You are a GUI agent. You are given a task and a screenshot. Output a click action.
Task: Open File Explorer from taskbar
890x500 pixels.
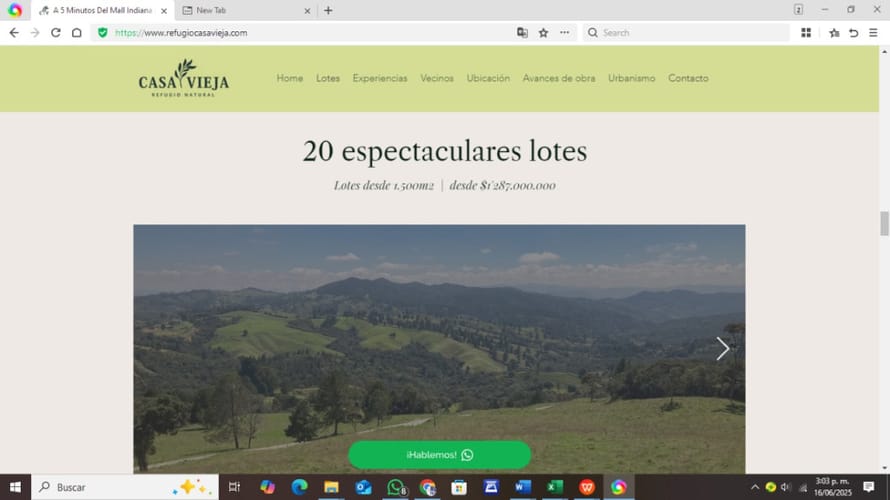coord(331,487)
